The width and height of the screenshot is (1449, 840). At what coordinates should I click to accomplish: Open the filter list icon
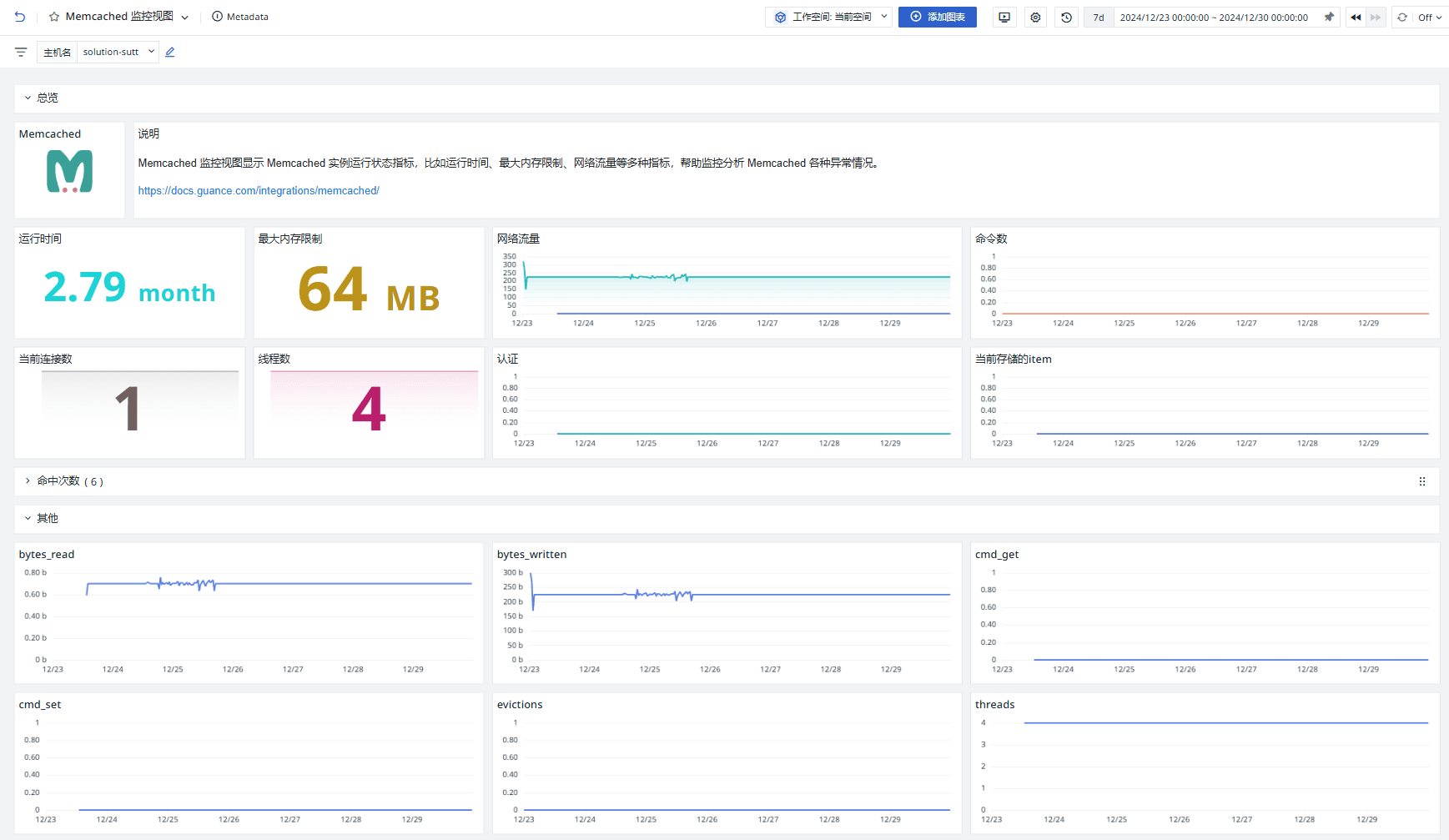[21, 52]
